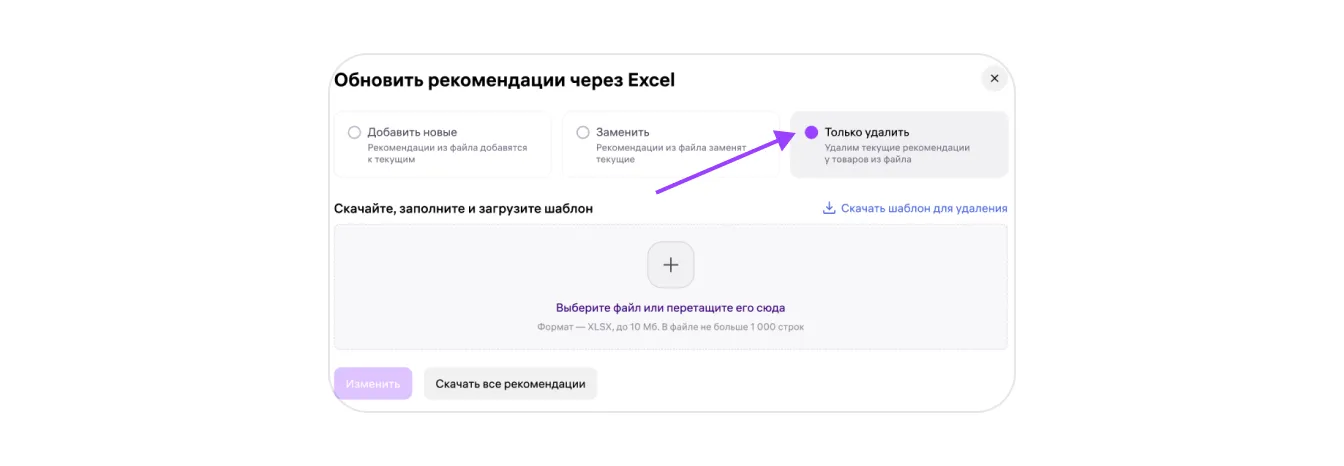The width and height of the screenshot is (1344, 466).
Task: Click 'Выберите файл или перетащите его сюда'
Action: click(x=670, y=308)
